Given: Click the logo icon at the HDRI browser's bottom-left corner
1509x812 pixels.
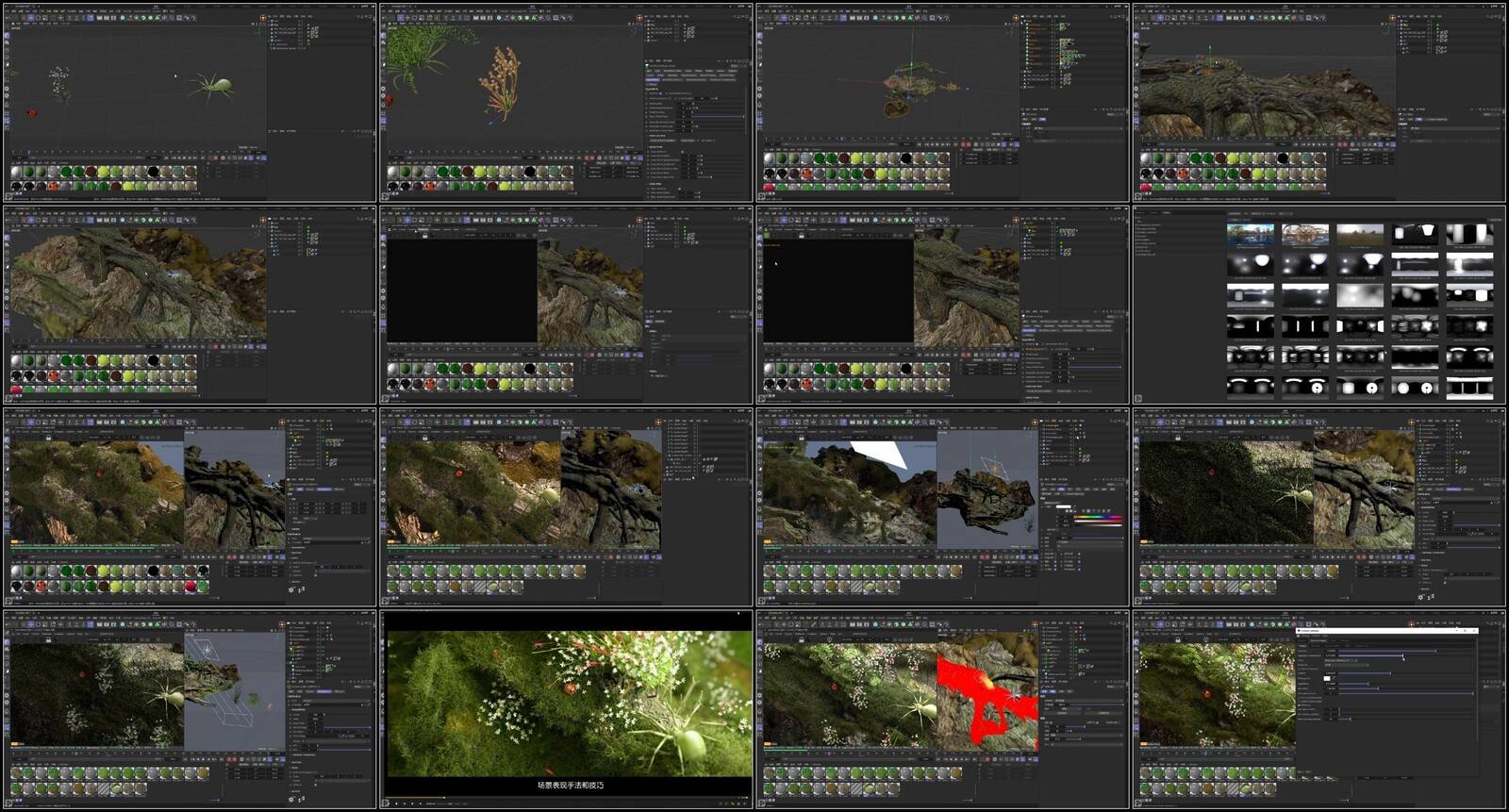Looking at the screenshot, I should [1138, 398].
